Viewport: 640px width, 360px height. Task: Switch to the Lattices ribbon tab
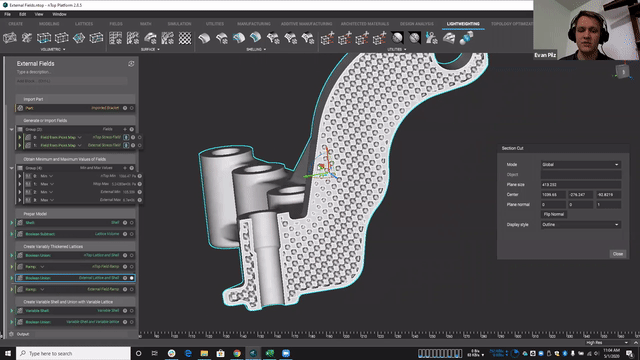point(84,24)
